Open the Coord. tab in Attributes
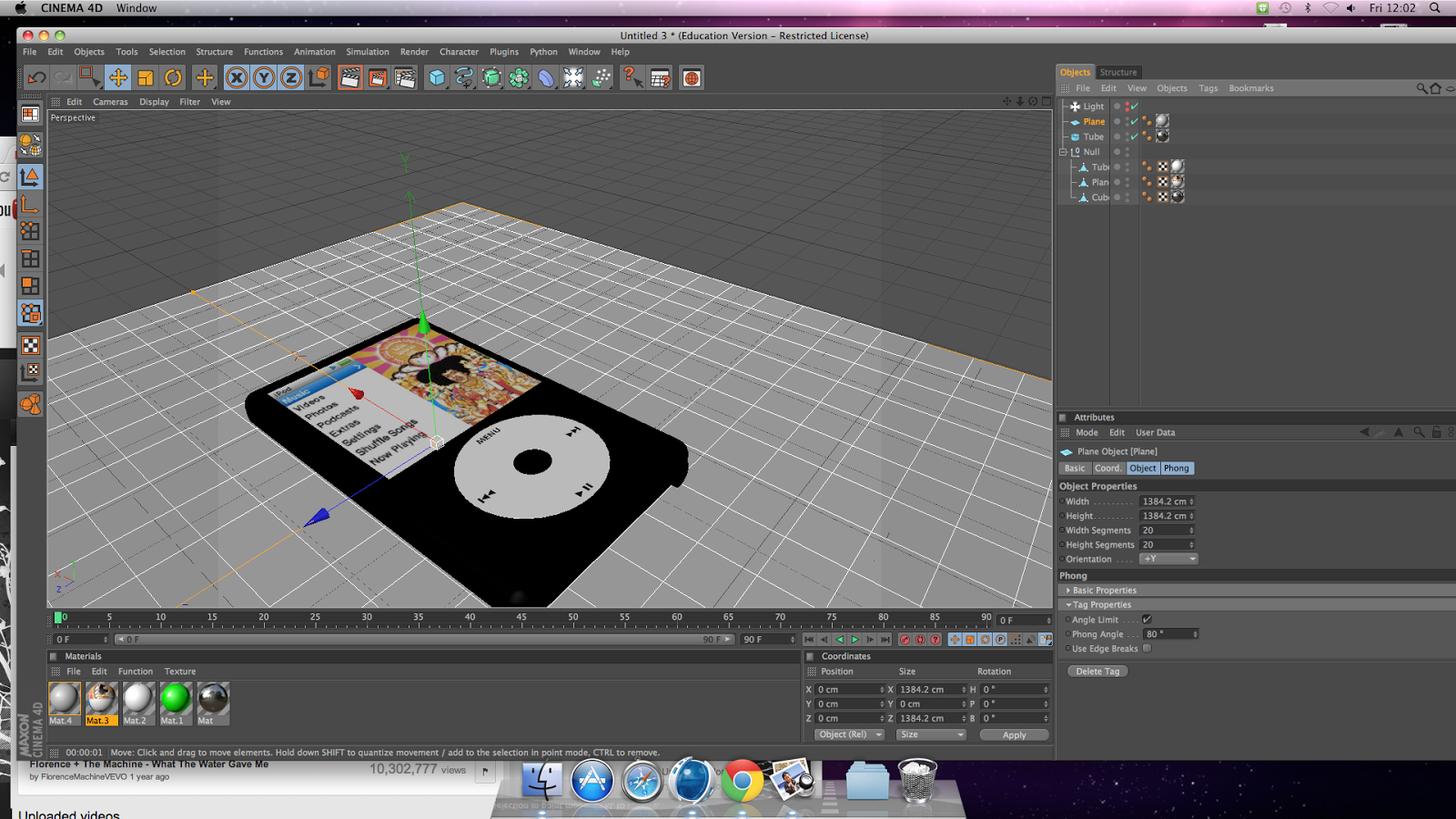The width and height of the screenshot is (1456, 819). click(x=1107, y=469)
